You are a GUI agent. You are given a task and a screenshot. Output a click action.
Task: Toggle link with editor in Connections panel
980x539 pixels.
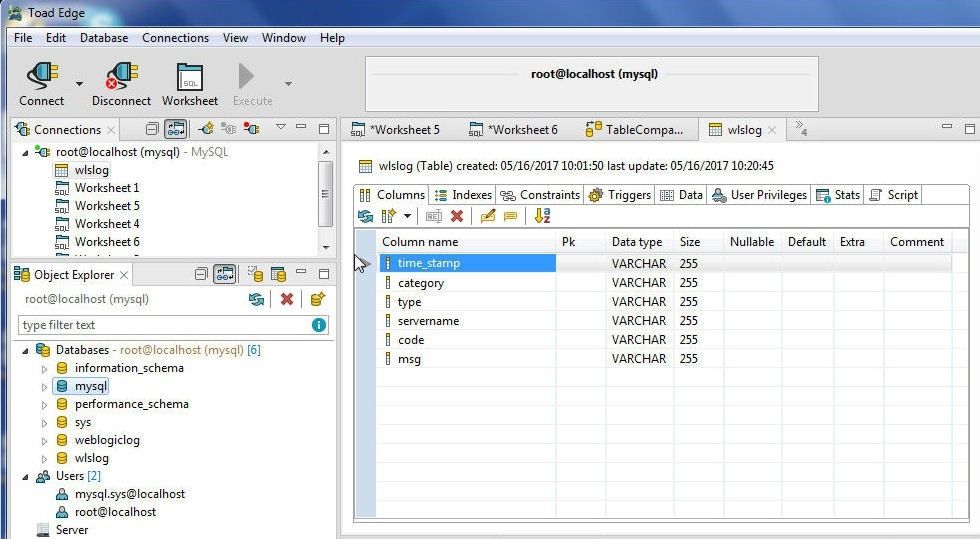tap(176, 129)
